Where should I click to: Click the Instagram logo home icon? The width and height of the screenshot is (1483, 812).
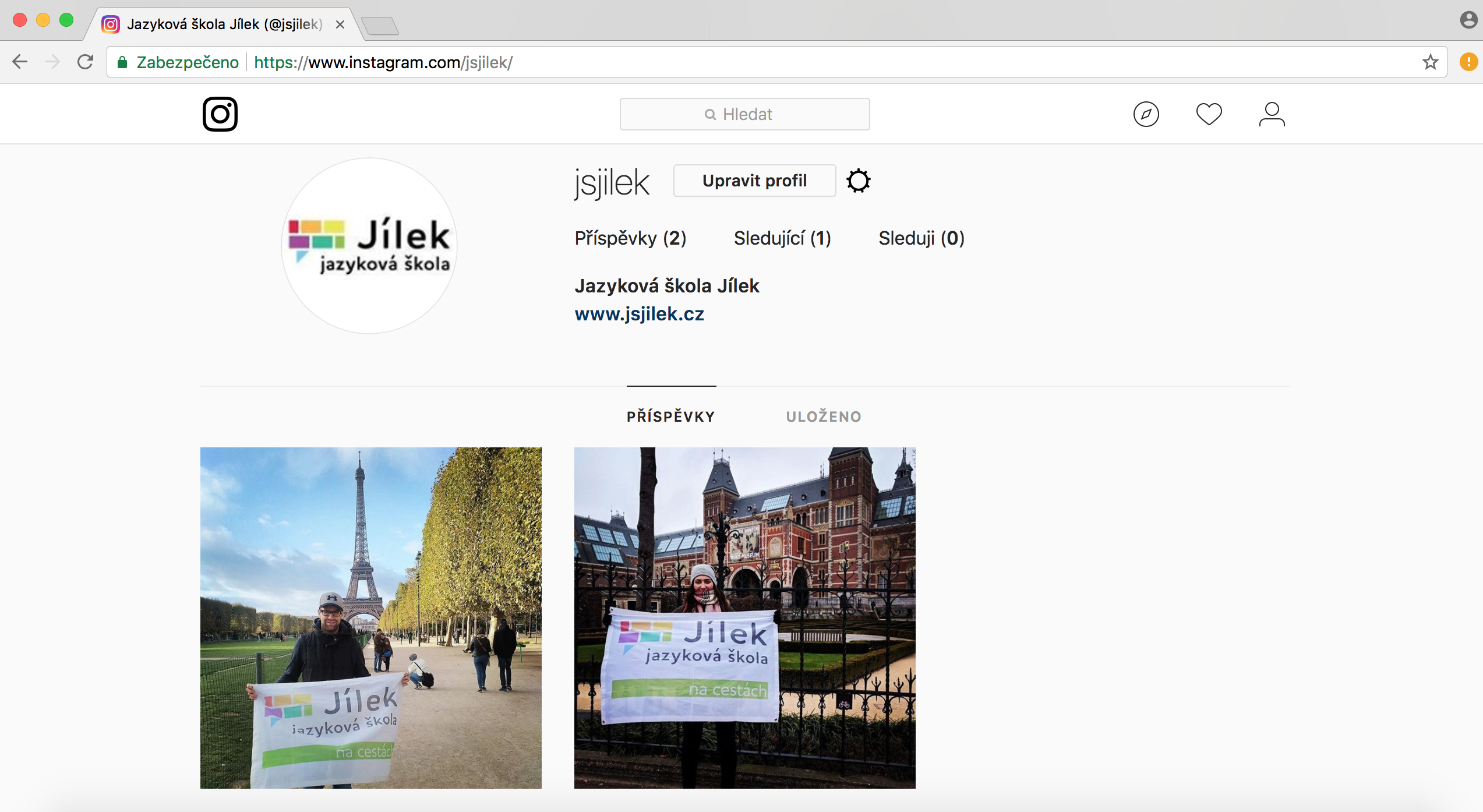(220, 114)
